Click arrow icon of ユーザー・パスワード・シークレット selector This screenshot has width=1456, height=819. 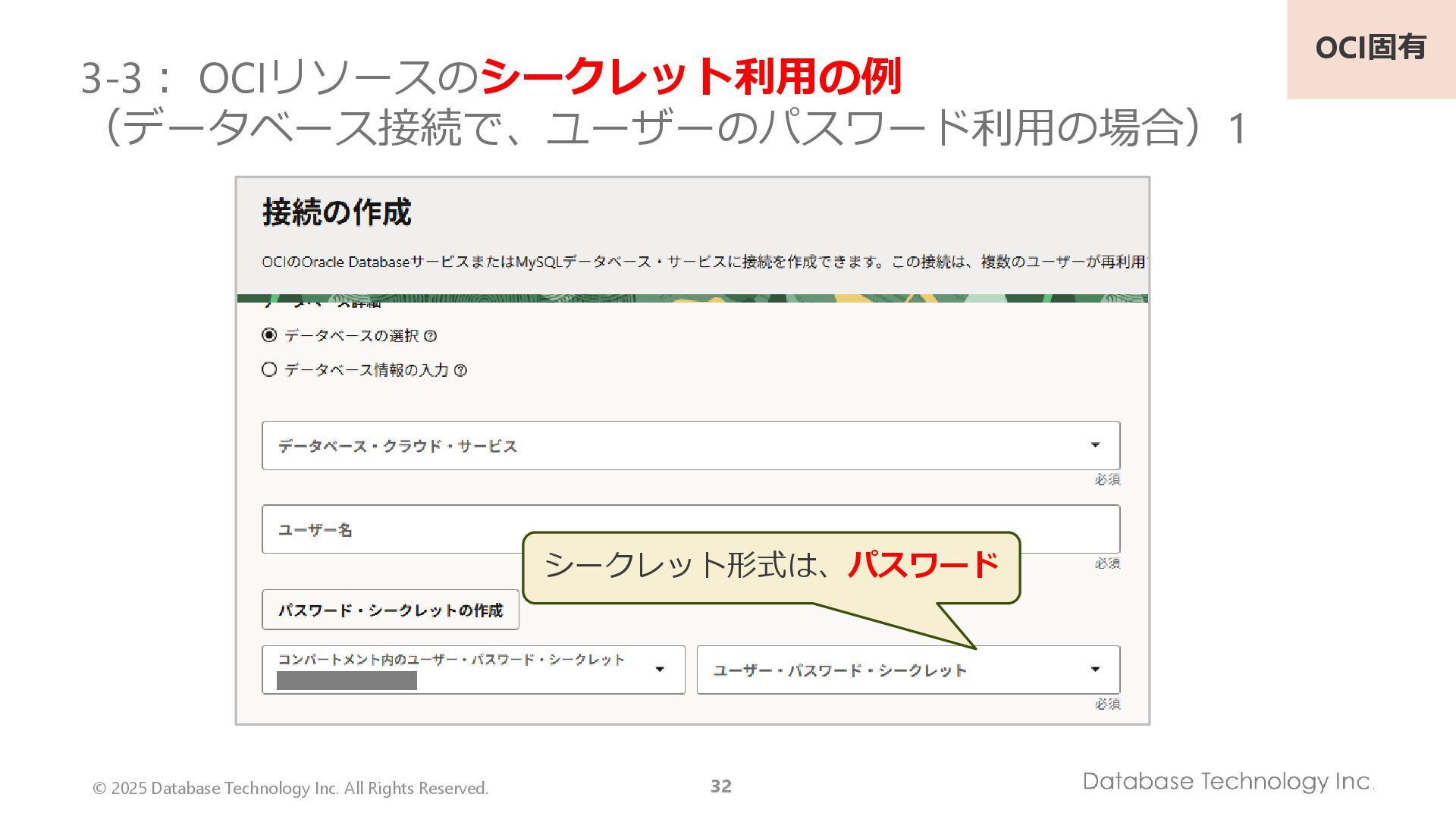coord(1094,670)
